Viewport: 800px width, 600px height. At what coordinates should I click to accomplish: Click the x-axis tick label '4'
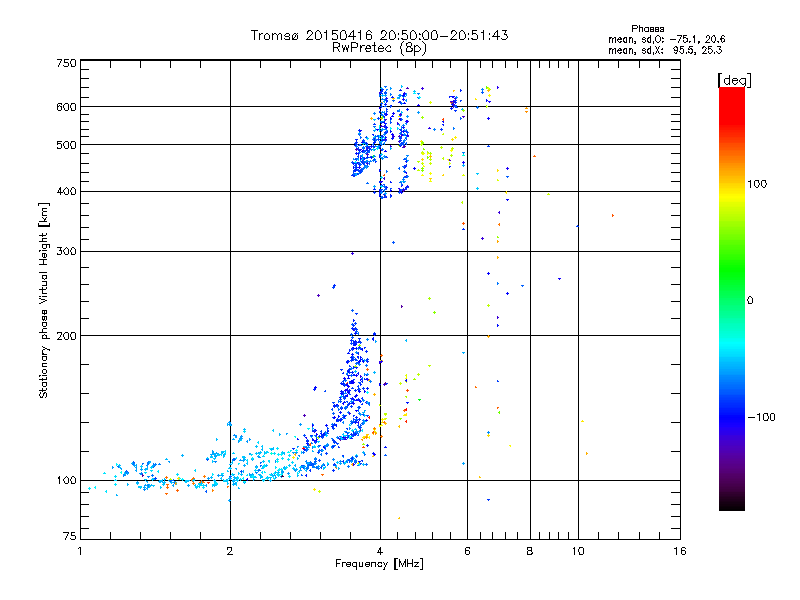[x=380, y=551]
